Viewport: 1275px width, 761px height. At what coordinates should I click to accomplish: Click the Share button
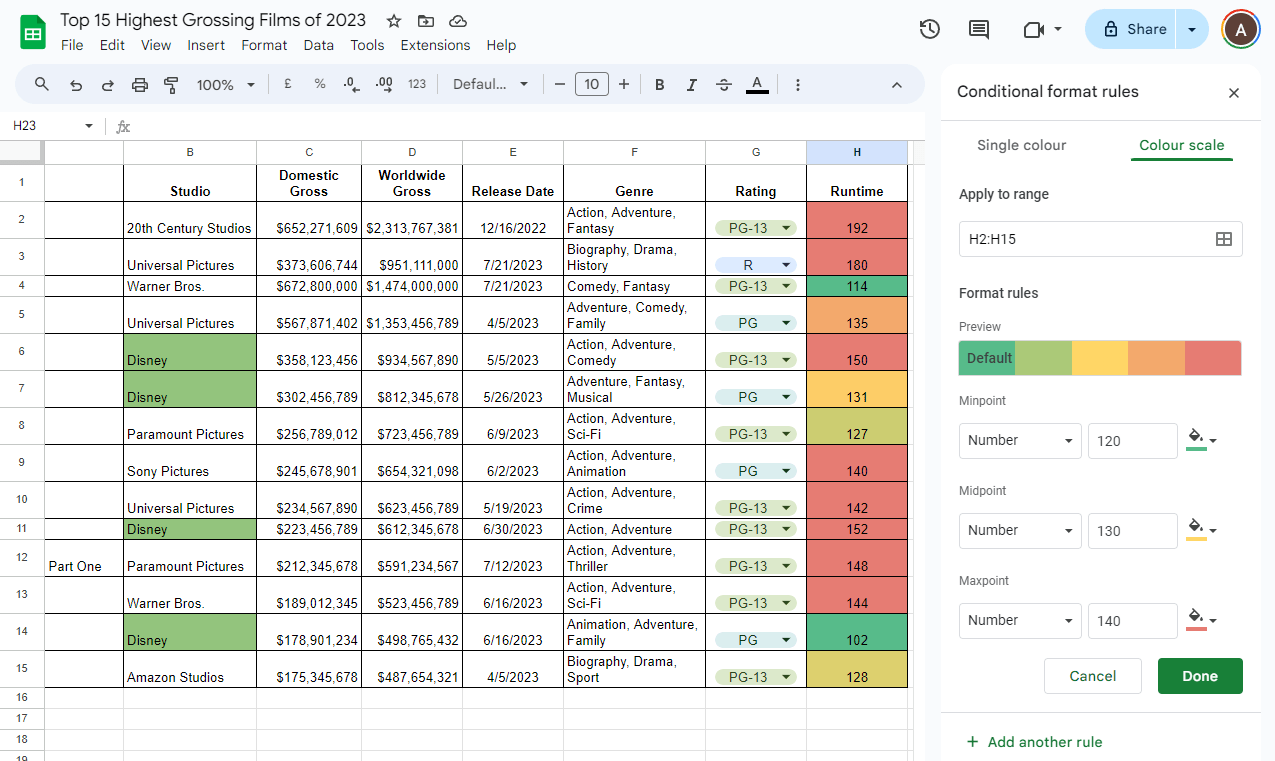[1132, 30]
